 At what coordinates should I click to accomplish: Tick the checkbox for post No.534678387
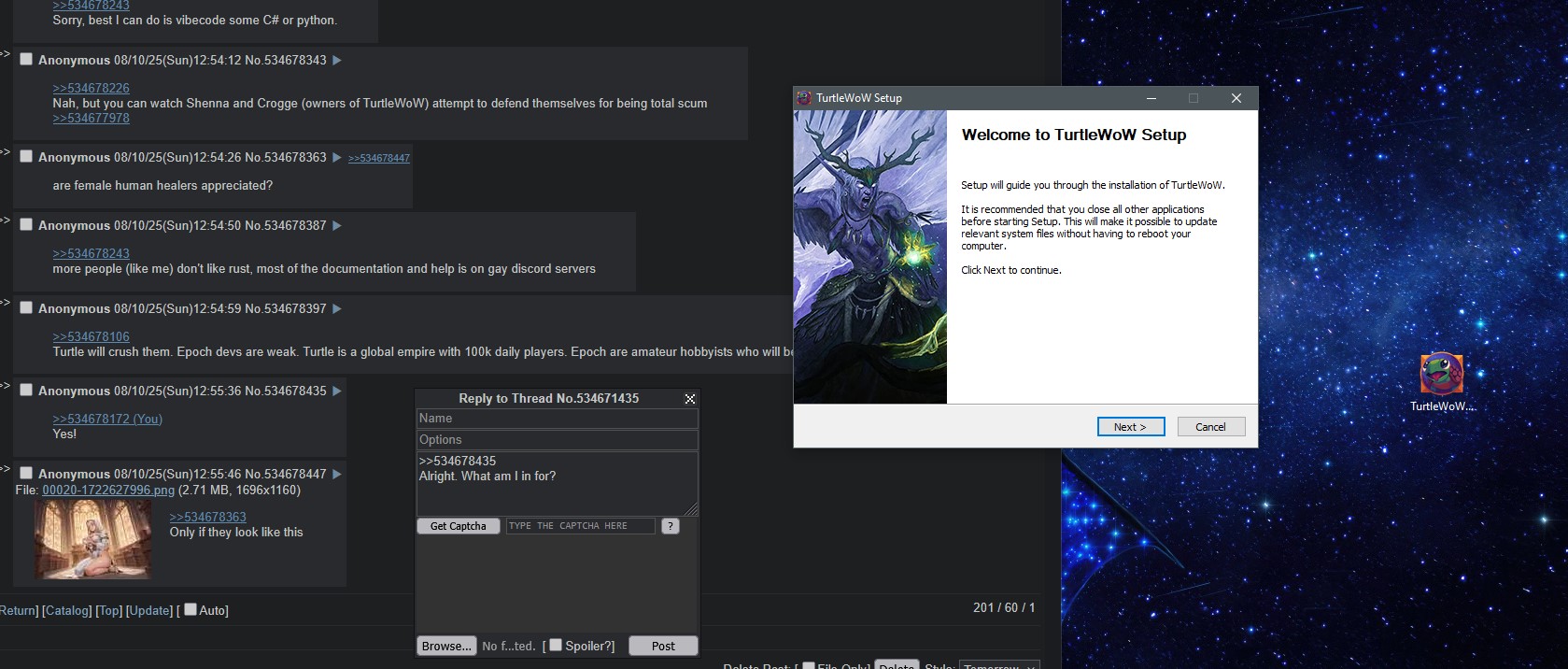pos(26,224)
